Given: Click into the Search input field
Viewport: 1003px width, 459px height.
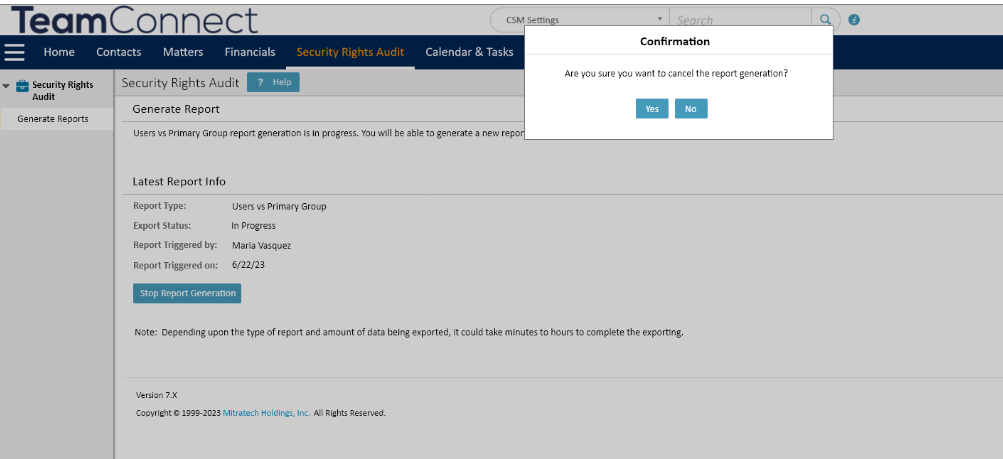Looking at the screenshot, I should [x=739, y=20].
